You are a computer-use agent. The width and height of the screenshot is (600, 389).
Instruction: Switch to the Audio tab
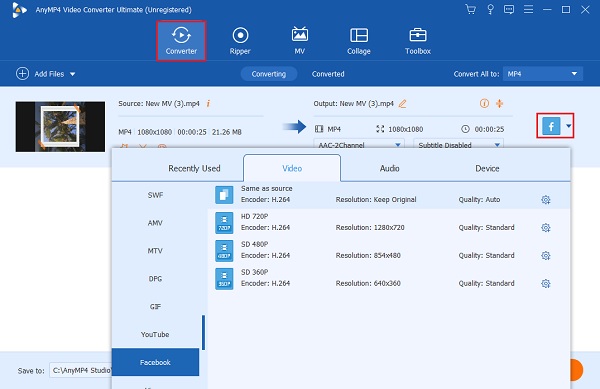coord(390,168)
